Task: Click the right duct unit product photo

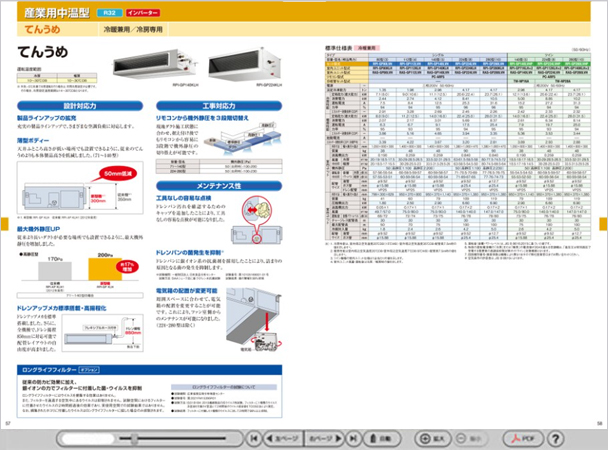Action: pyautogui.click(x=244, y=64)
